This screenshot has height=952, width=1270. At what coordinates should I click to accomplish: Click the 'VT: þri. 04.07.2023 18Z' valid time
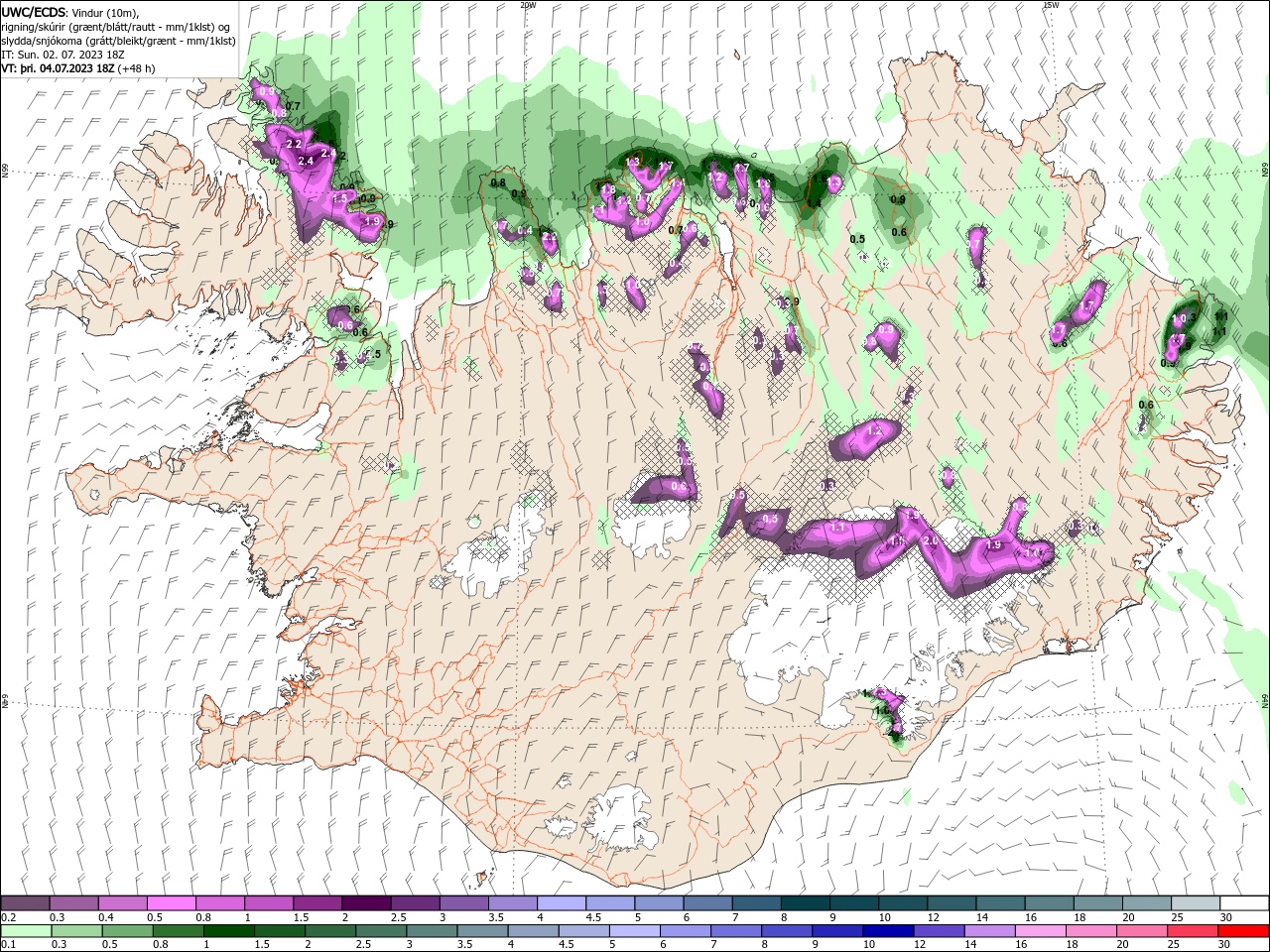tap(58, 68)
